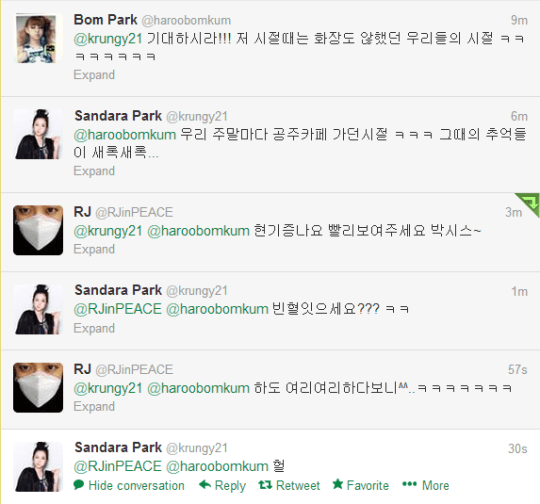This screenshot has height=504, width=540.
Task: Click the Favorite star icon
Action: (x=338, y=484)
